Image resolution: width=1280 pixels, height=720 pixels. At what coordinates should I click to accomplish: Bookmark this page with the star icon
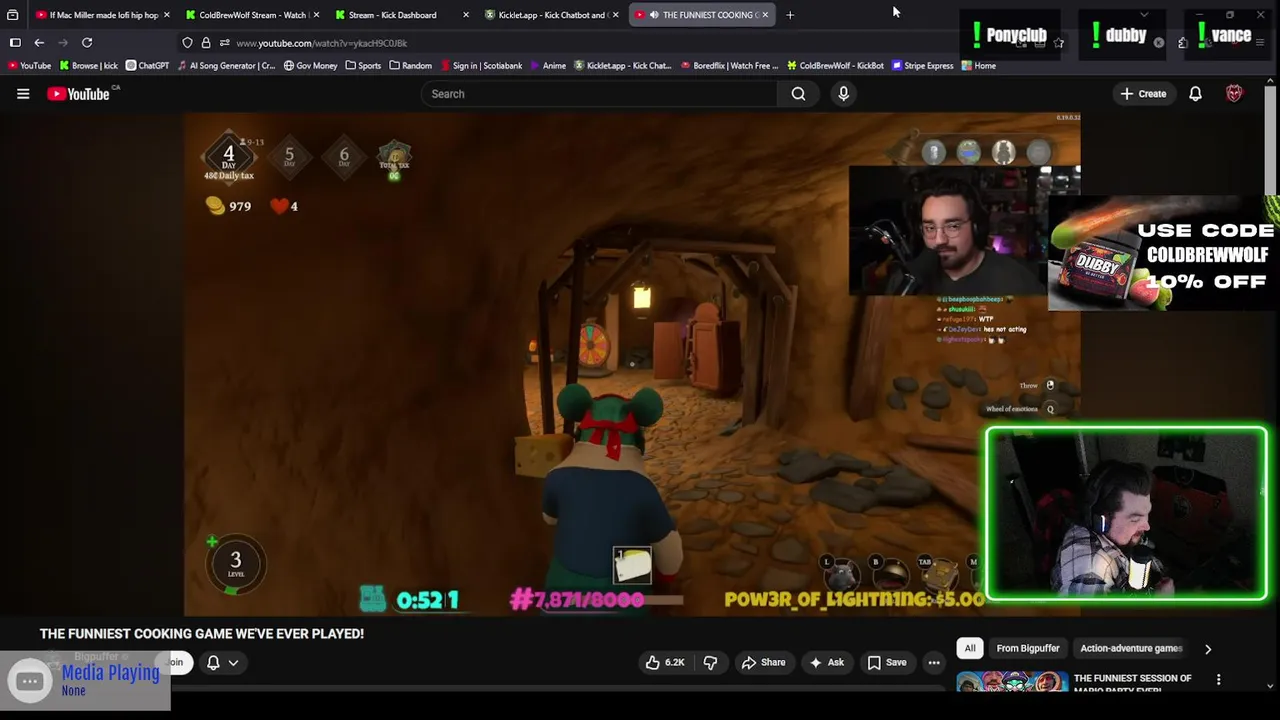[1059, 43]
